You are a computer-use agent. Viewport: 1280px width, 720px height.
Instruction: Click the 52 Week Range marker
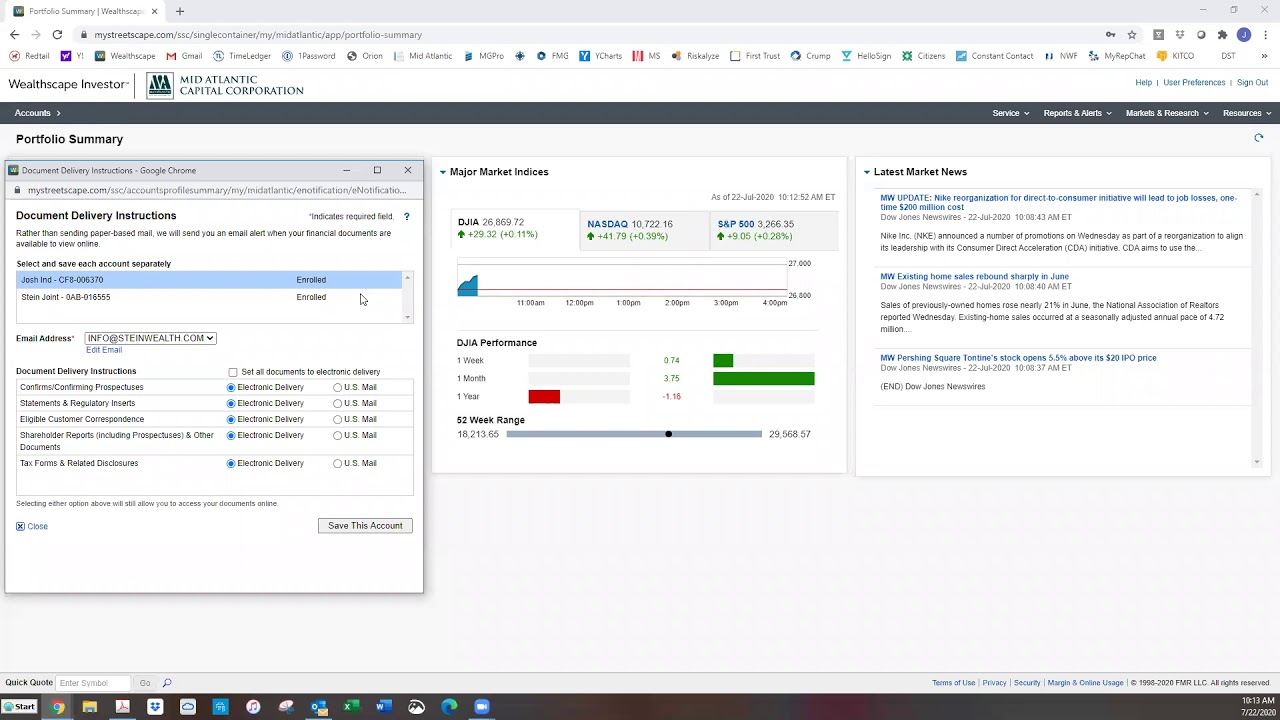pyautogui.click(x=668, y=434)
